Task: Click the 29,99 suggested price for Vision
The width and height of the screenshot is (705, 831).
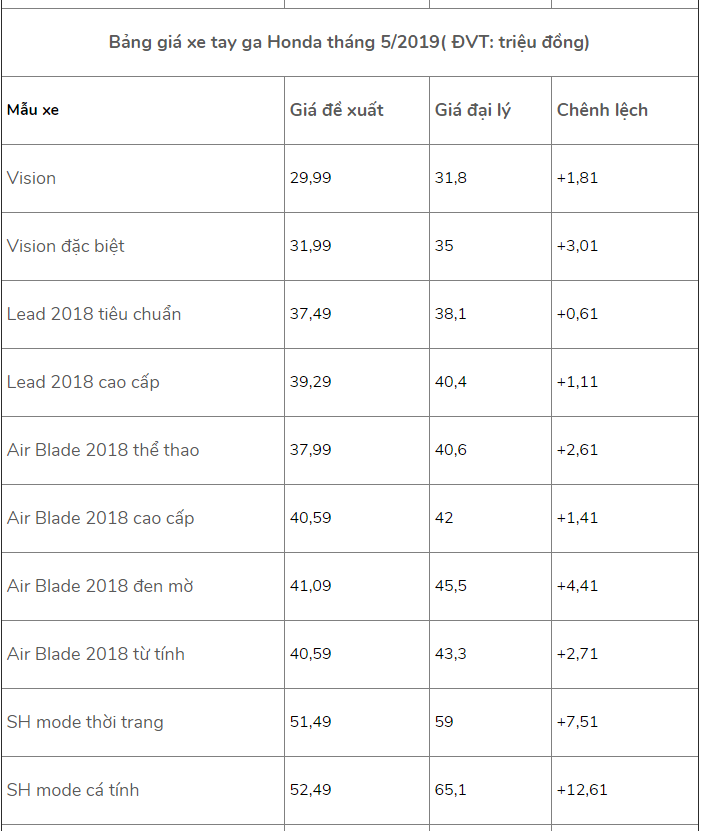Action: (310, 178)
